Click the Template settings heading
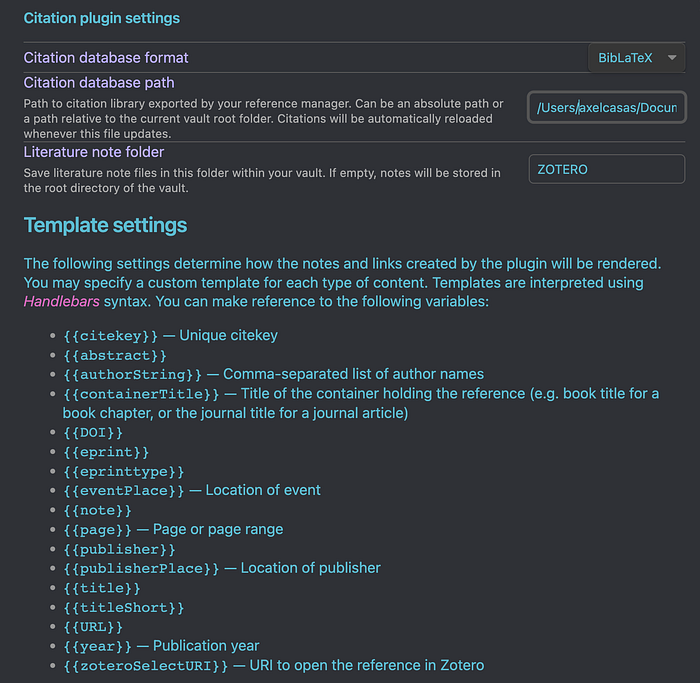This screenshot has width=700, height=683. [x=105, y=225]
